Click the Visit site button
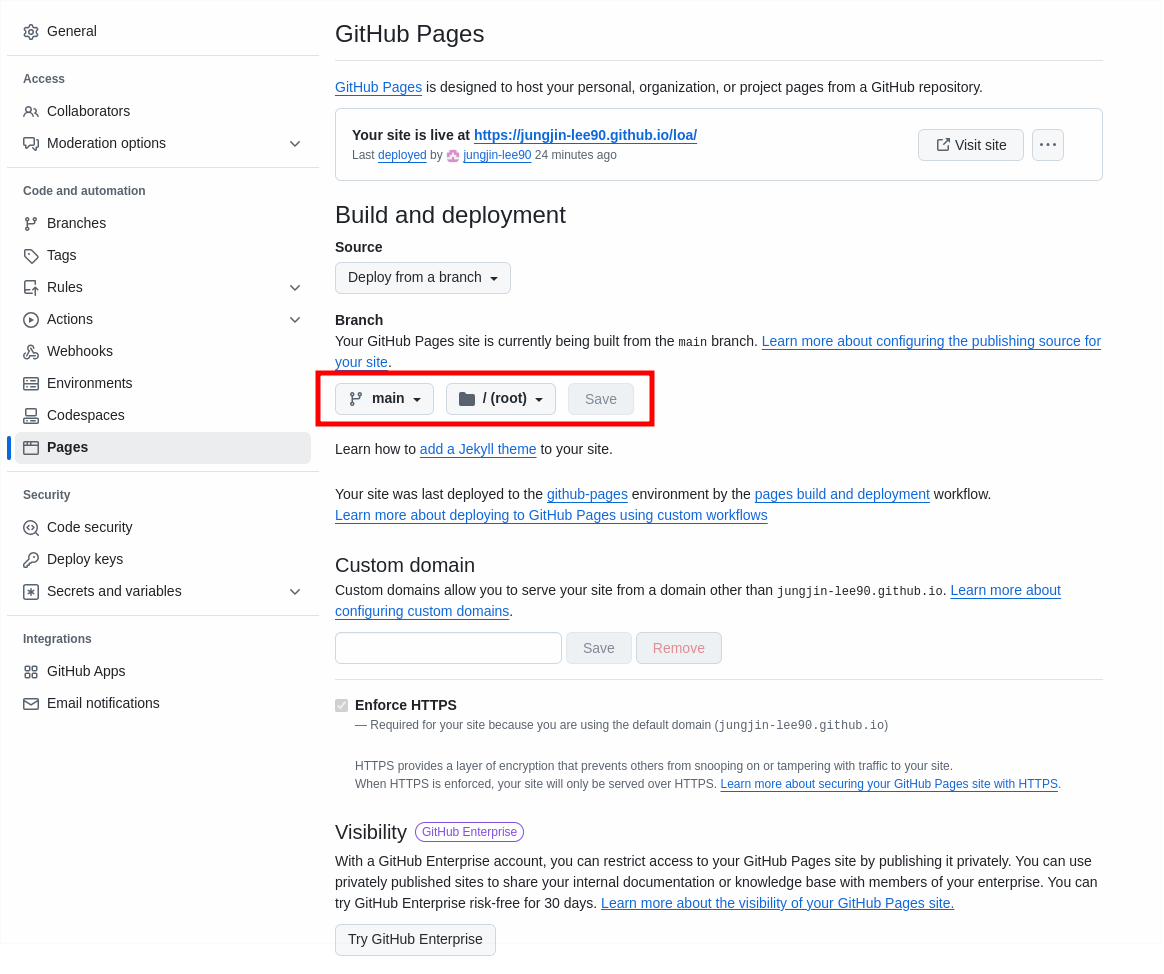 (x=970, y=145)
